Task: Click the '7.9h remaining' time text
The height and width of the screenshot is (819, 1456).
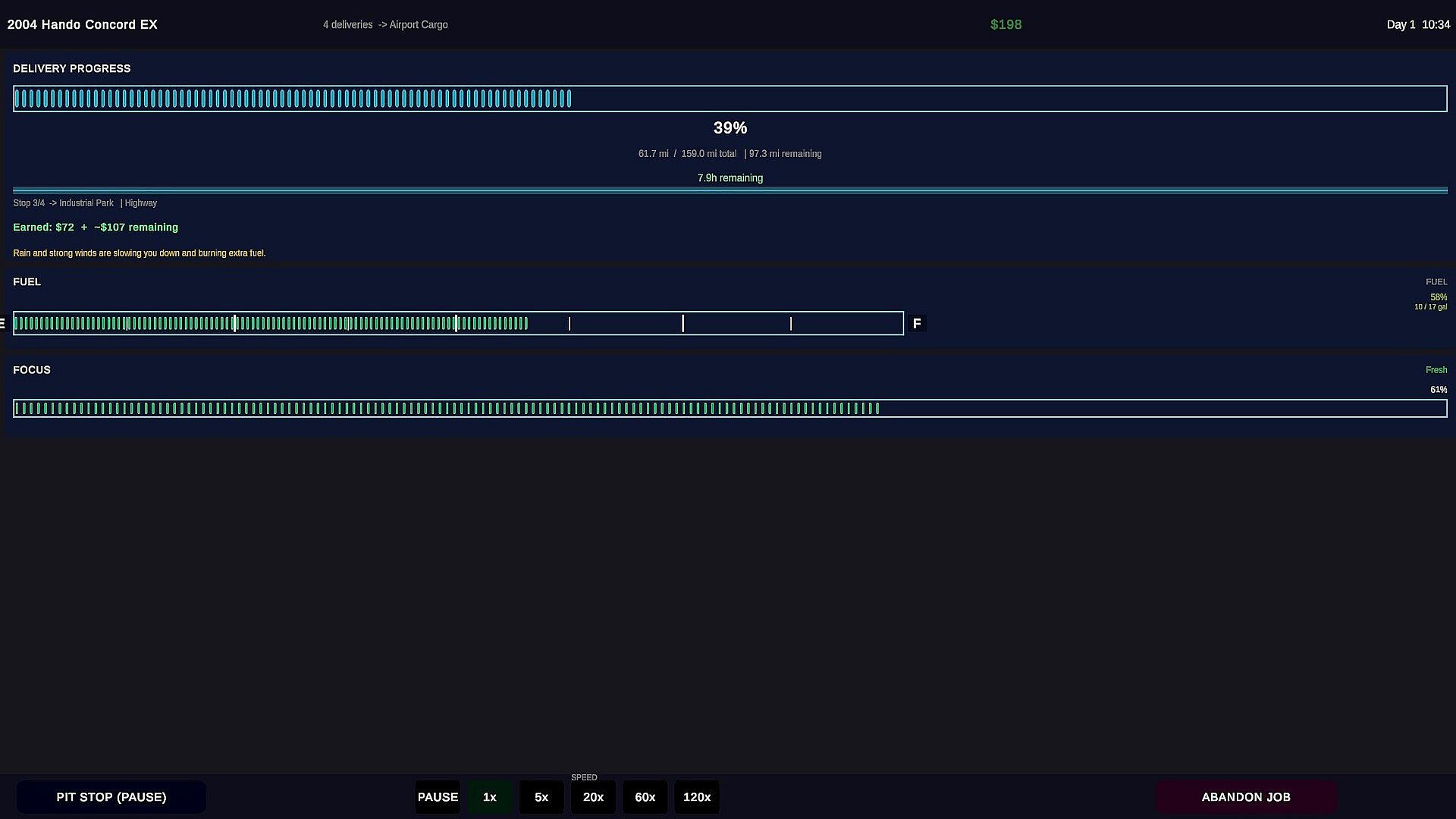Action: coord(730,178)
